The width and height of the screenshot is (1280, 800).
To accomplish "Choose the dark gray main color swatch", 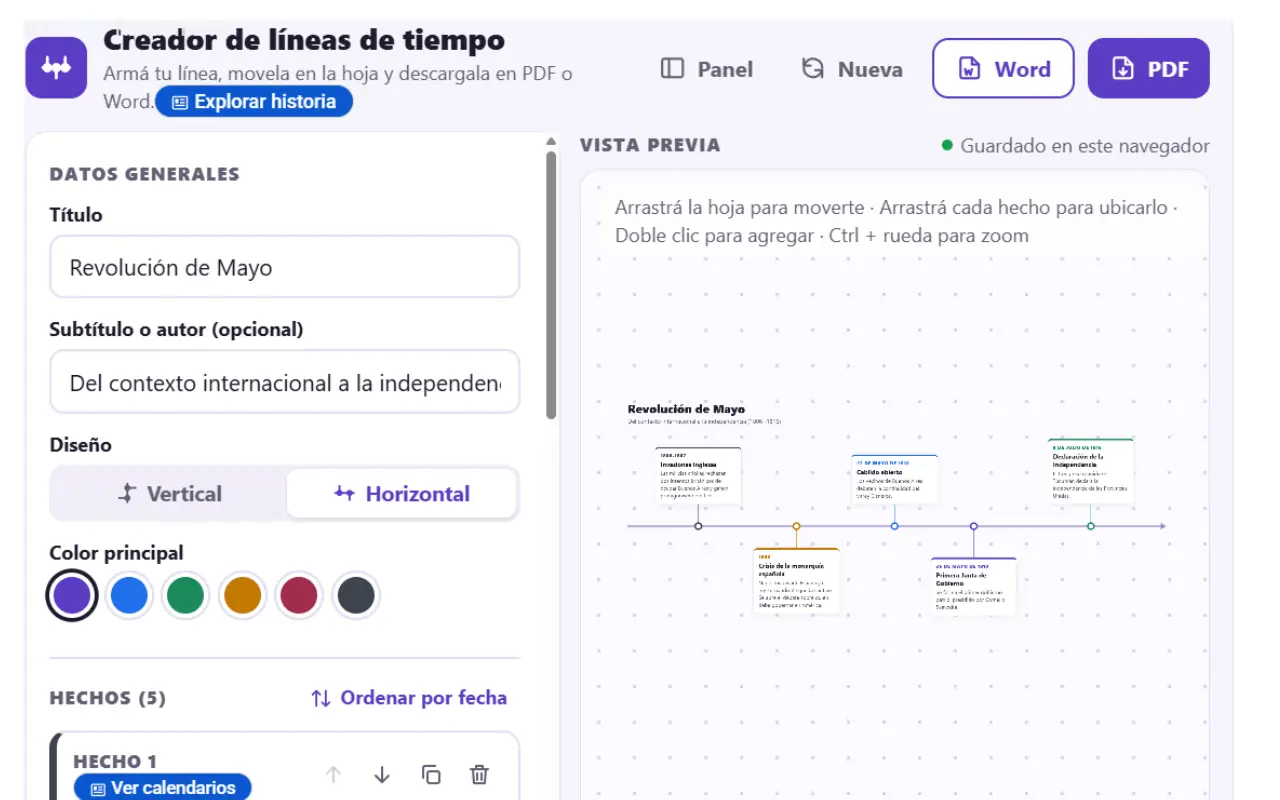I will point(356,595).
